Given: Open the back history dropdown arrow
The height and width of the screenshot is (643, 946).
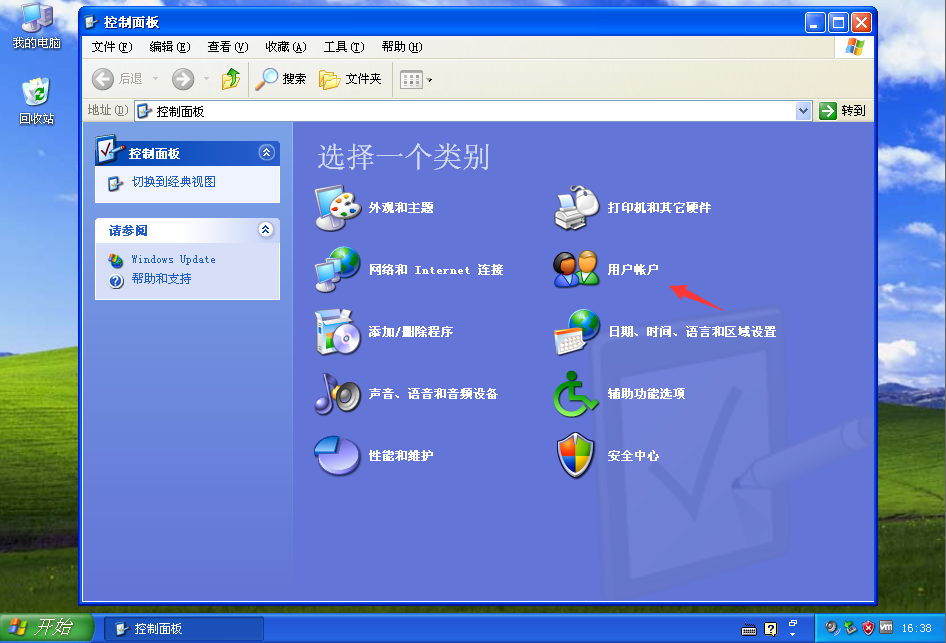Looking at the screenshot, I should coord(155,78).
